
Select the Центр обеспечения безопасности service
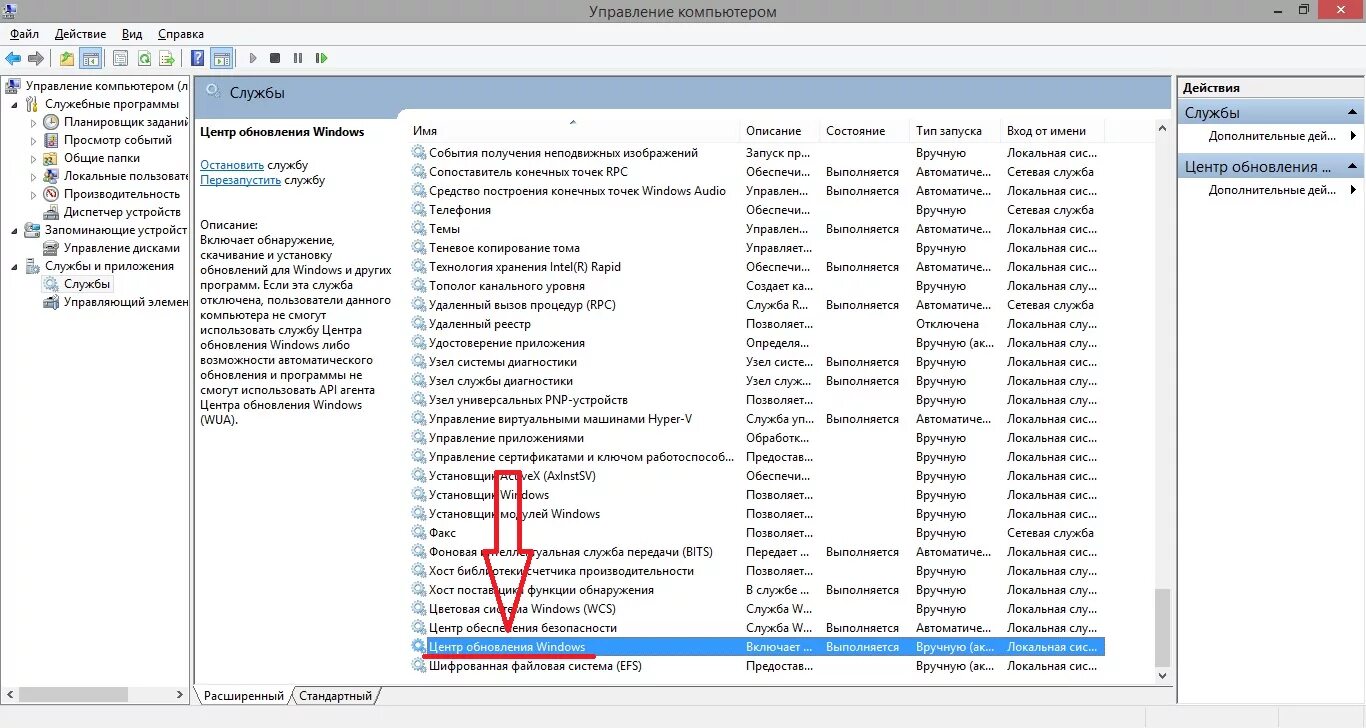tap(757, 628)
